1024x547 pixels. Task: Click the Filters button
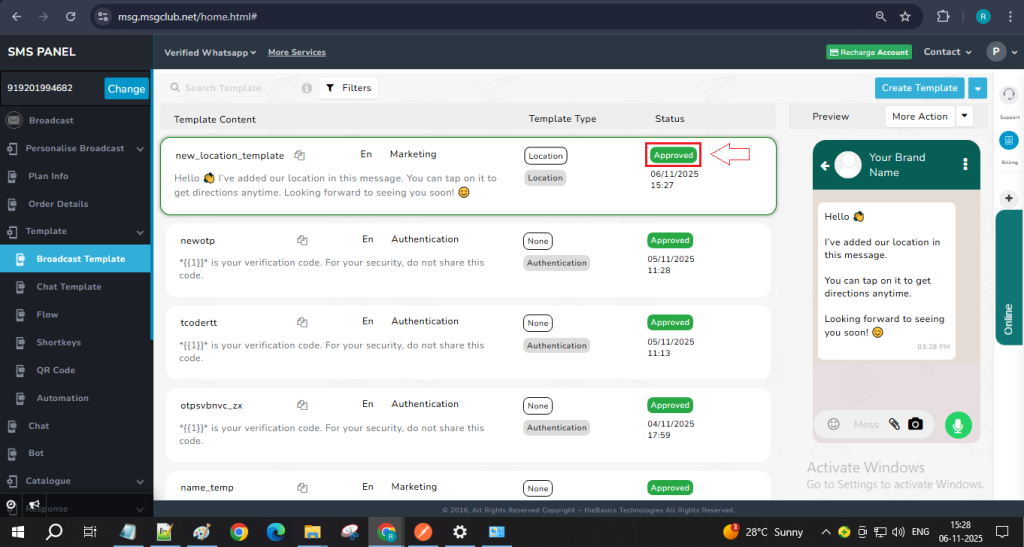[x=348, y=88]
